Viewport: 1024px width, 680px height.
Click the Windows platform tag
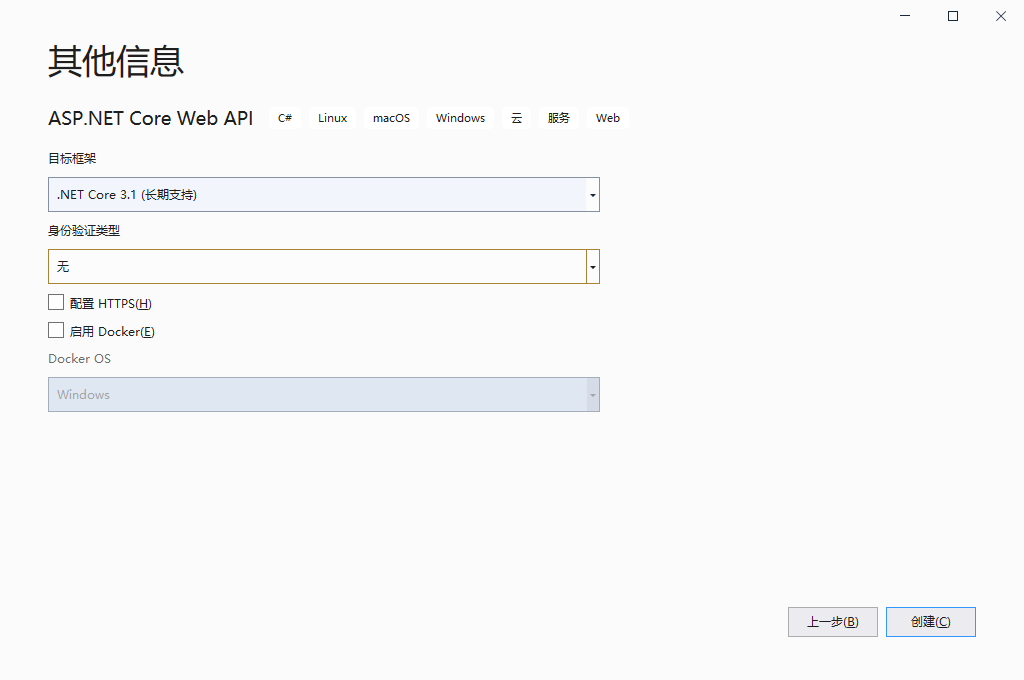click(460, 118)
